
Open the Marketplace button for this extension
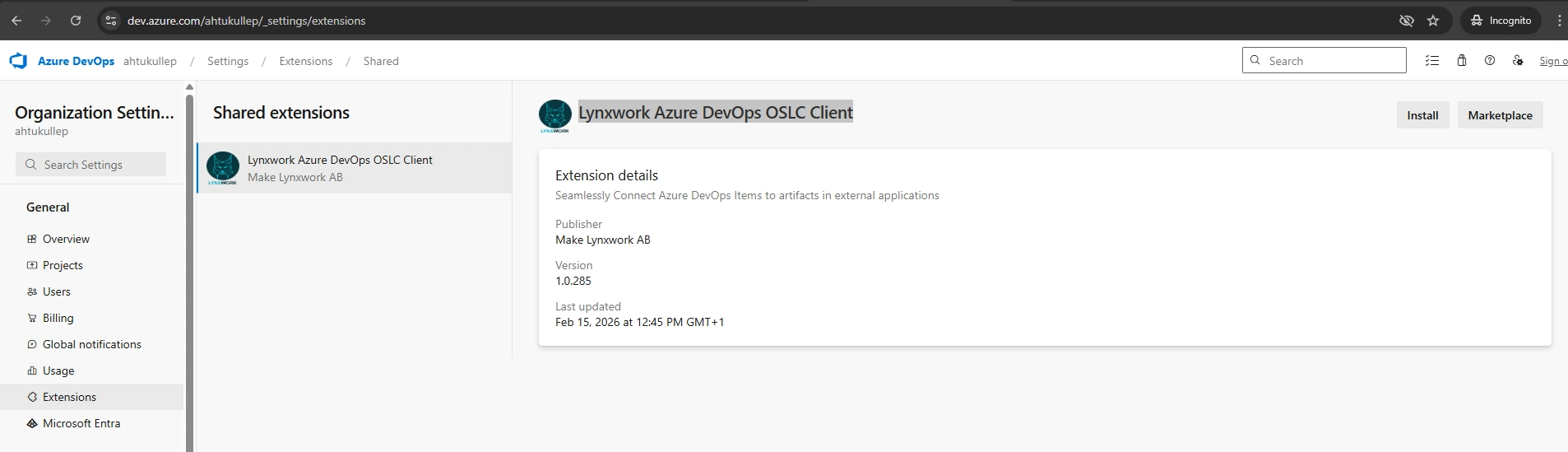pos(1500,115)
